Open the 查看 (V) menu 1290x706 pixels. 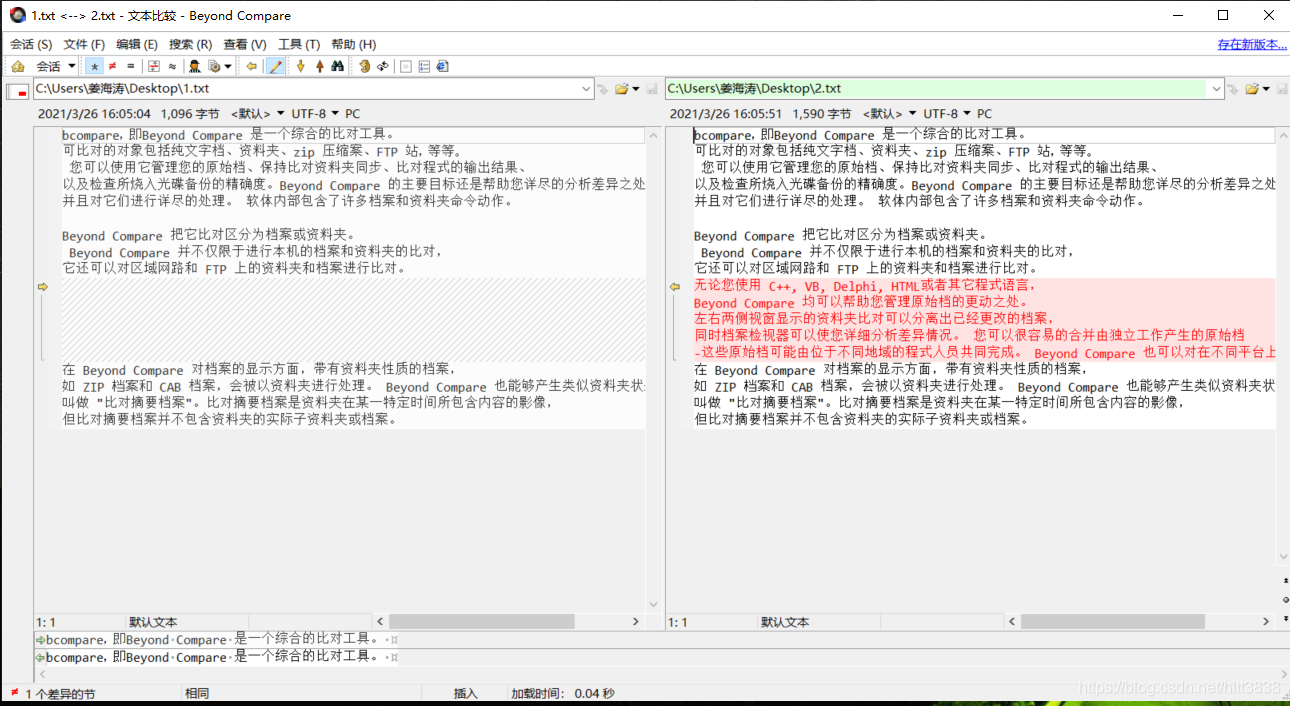click(245, 44)
